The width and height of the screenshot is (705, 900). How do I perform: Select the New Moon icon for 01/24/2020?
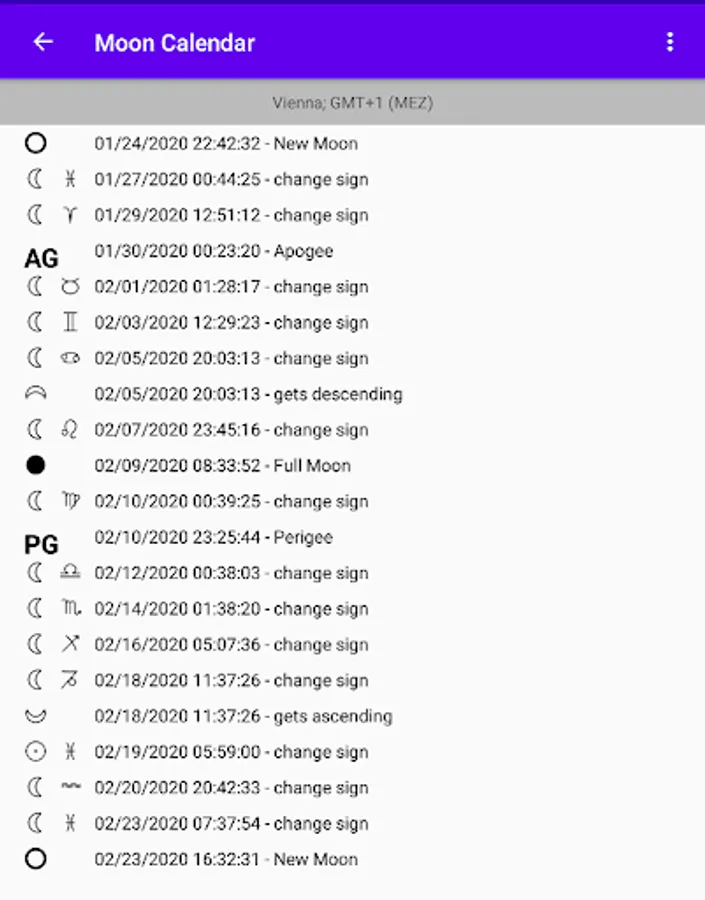(36, 143)
